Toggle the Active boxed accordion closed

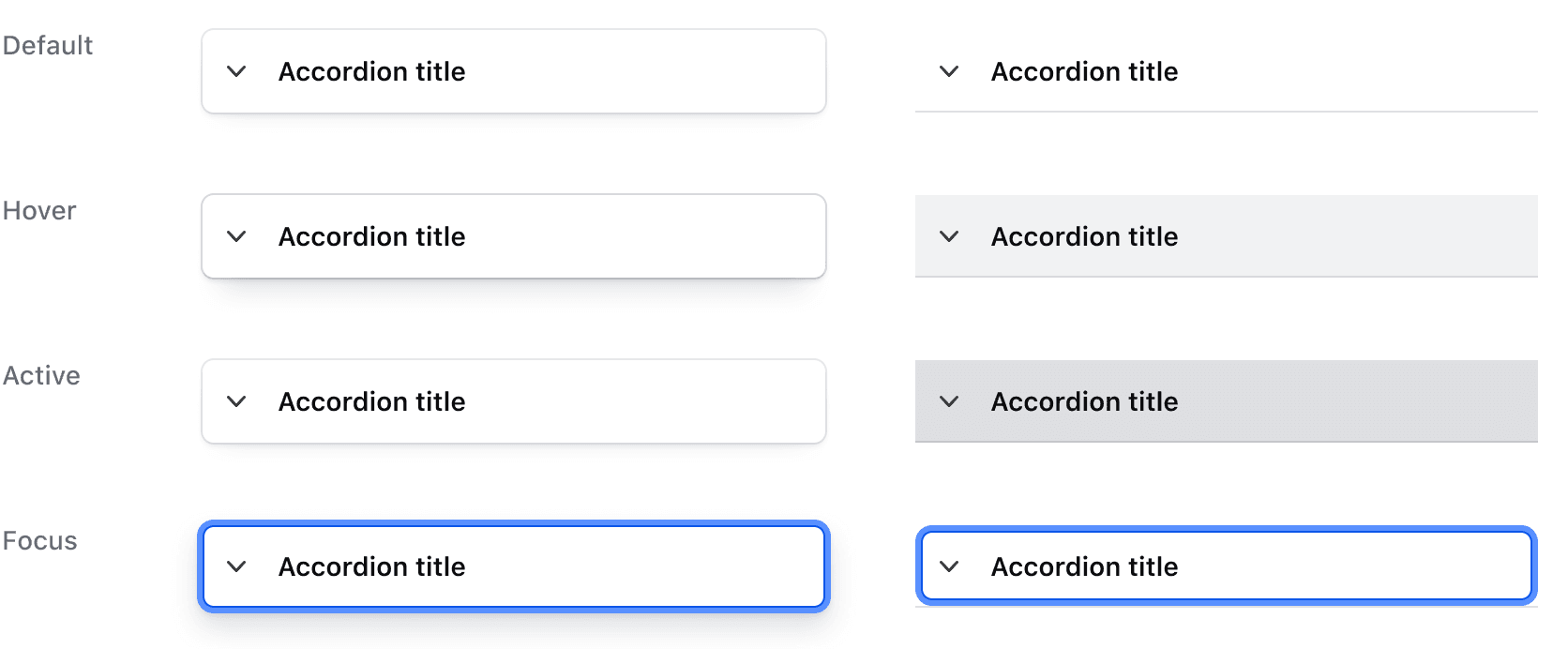[513, 401]
